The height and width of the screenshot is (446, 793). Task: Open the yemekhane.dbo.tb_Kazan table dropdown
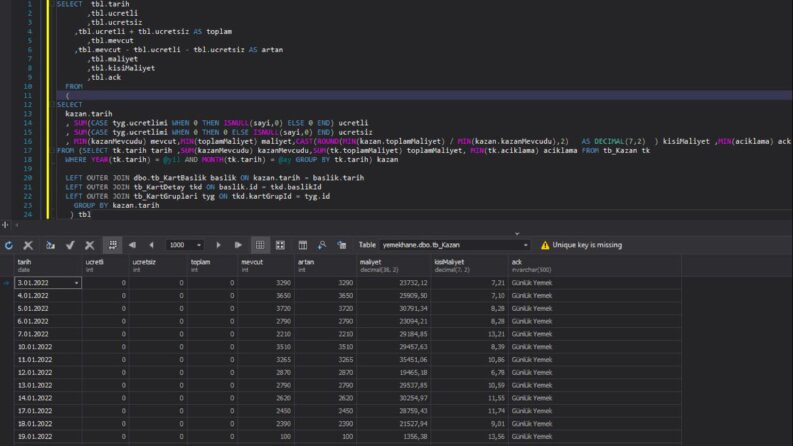tap(525, 245)
